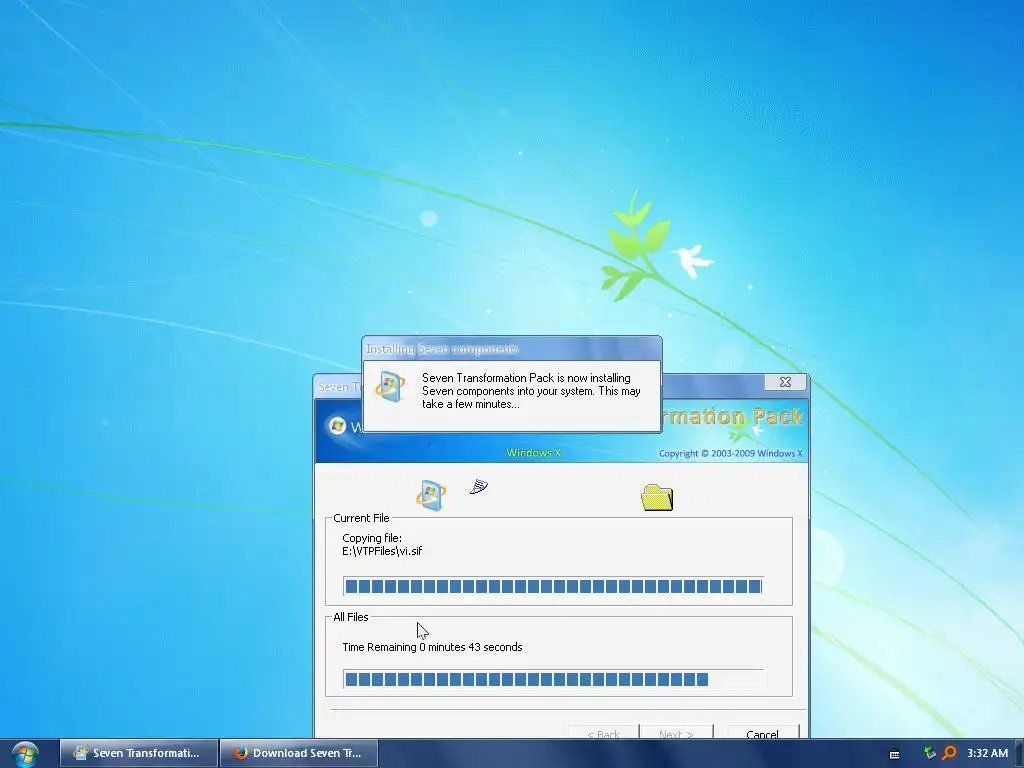
Task: Click the green network tray icon
Action: coord(929,753)
